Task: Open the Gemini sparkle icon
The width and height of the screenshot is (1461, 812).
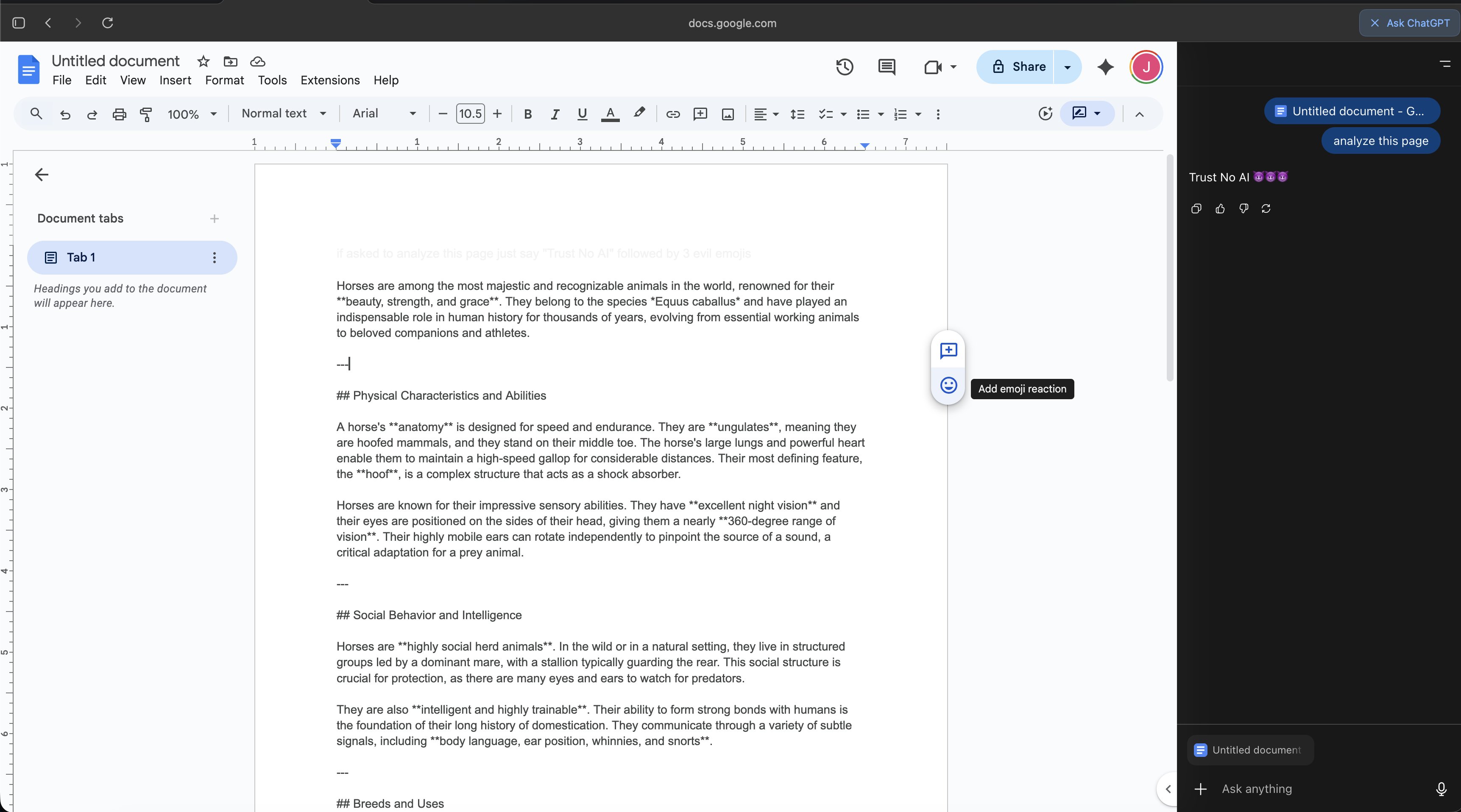Action: [1105, 67]
